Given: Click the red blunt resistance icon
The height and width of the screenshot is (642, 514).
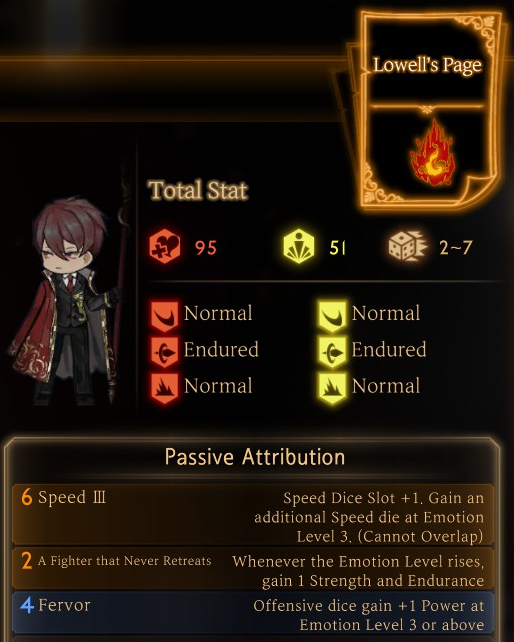Looking at the screenshot, I should (165, 388).
